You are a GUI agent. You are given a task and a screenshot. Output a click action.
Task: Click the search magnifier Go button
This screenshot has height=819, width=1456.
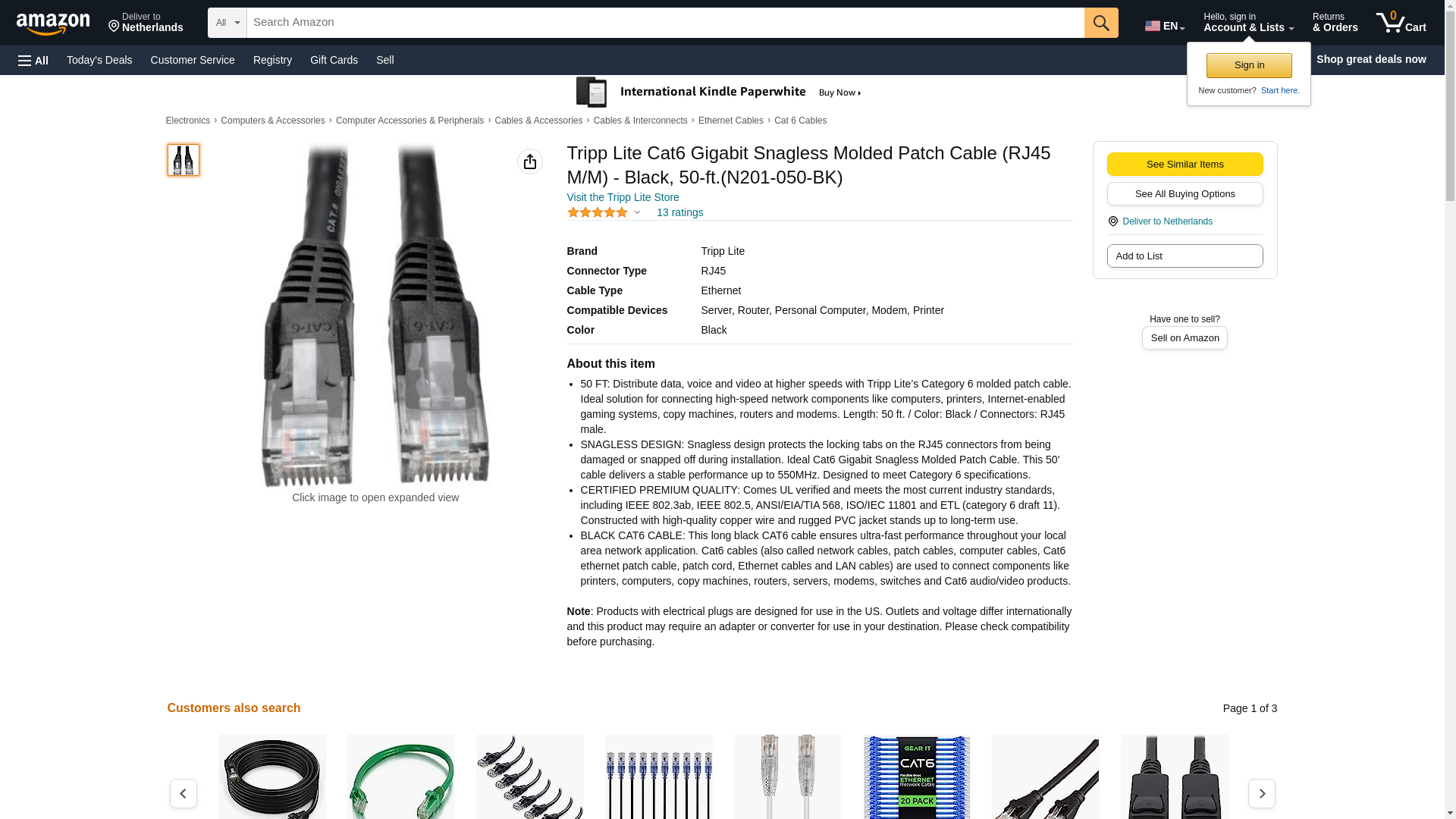pyautogui.click(x=1101, y=23)
